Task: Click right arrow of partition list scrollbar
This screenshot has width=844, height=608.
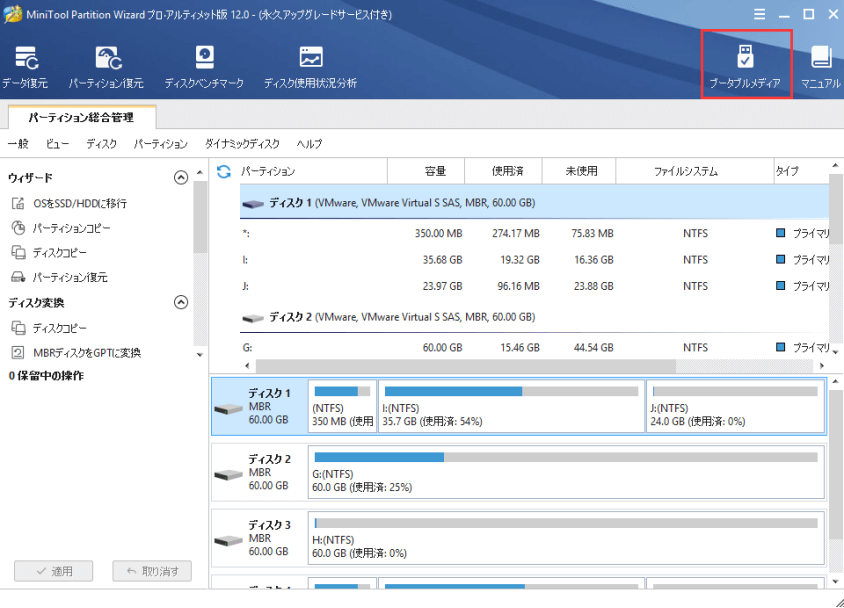Action: click(822, 366)
